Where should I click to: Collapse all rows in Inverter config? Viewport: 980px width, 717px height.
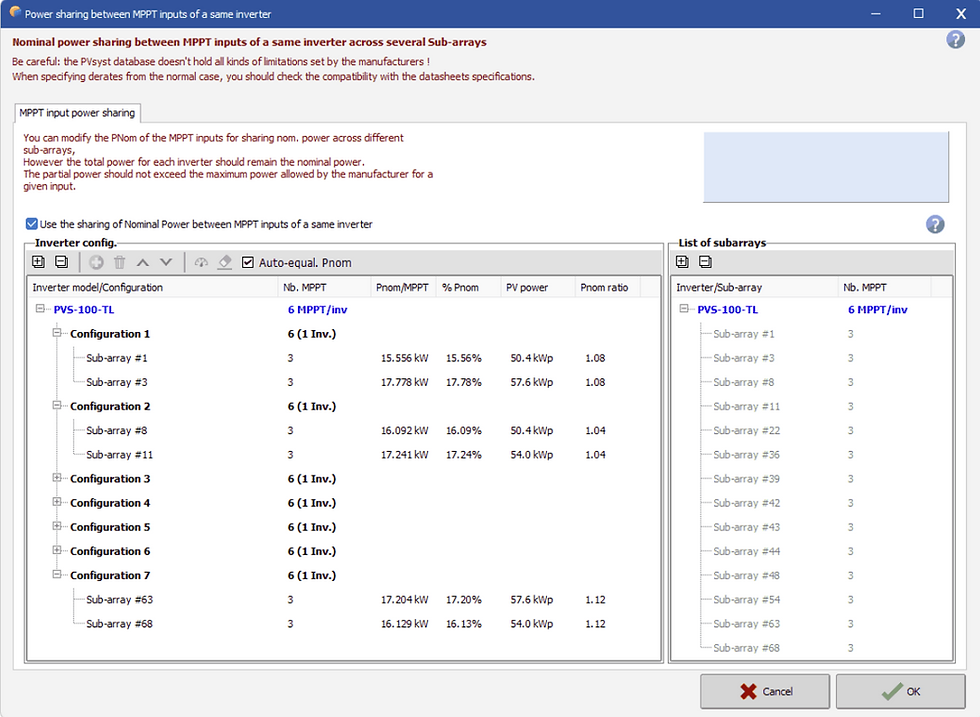tap(61, 262)
